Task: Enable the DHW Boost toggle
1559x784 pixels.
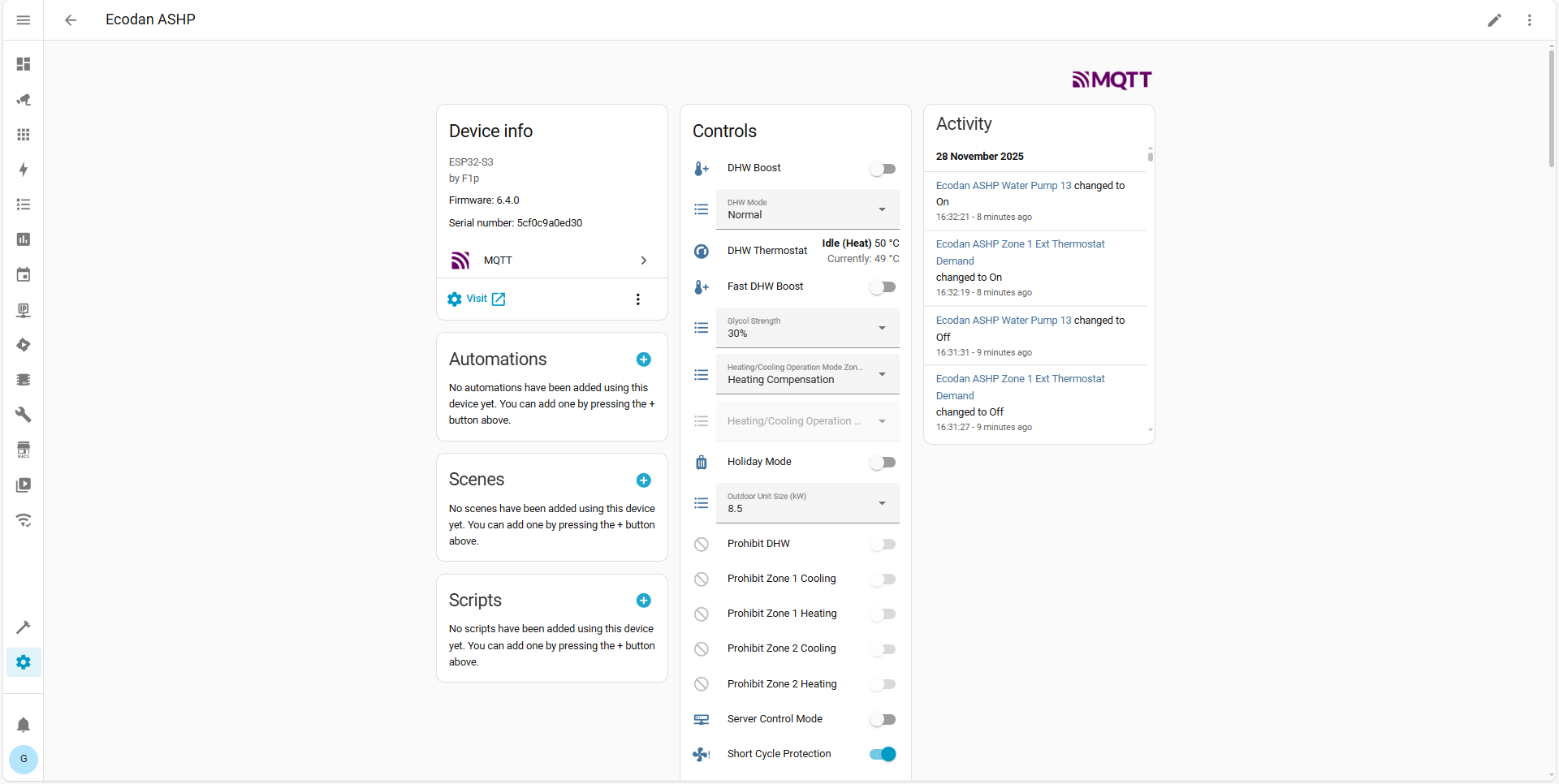Action: click(882, 169)
